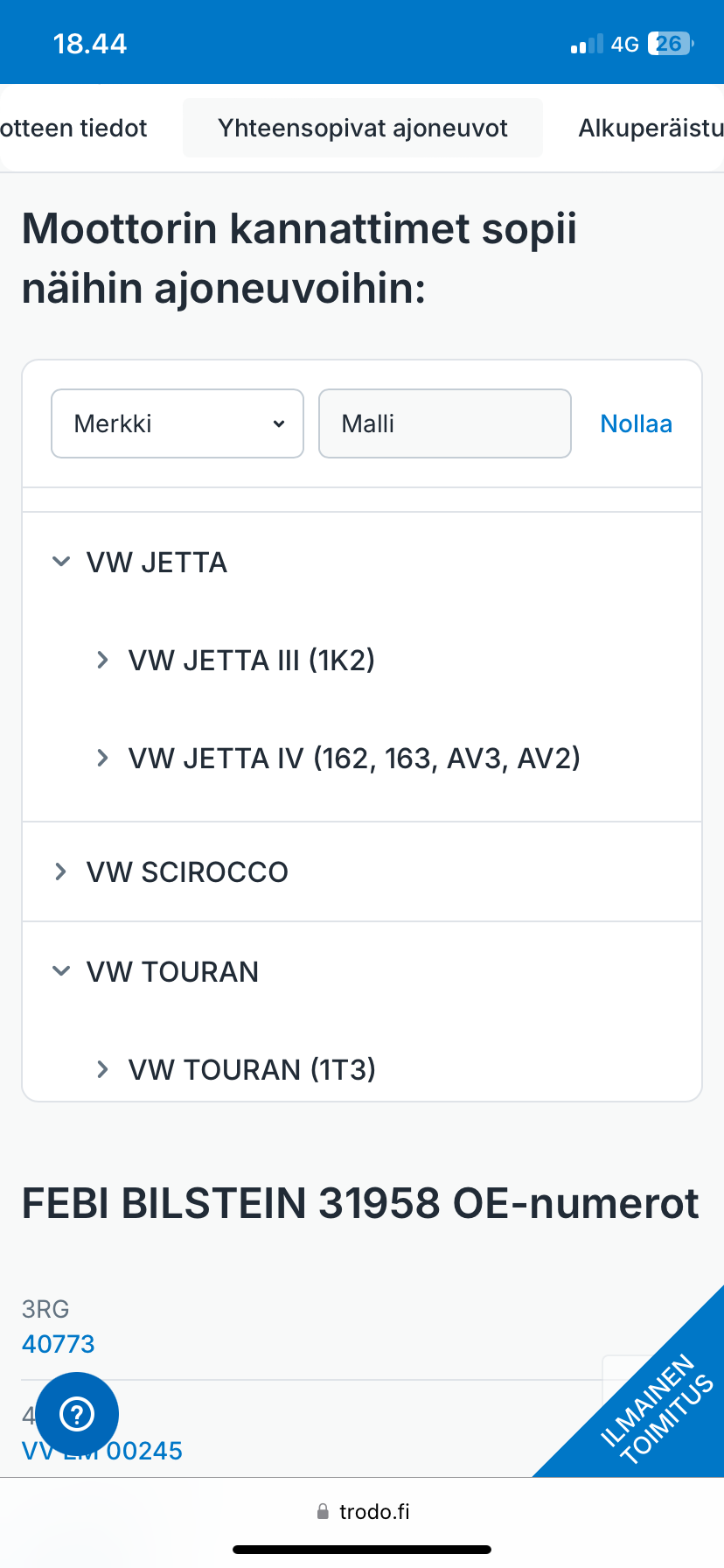724x1568 pixels.
Task: Open the Merkki brand dropdown
Action: tap(178, 423)
